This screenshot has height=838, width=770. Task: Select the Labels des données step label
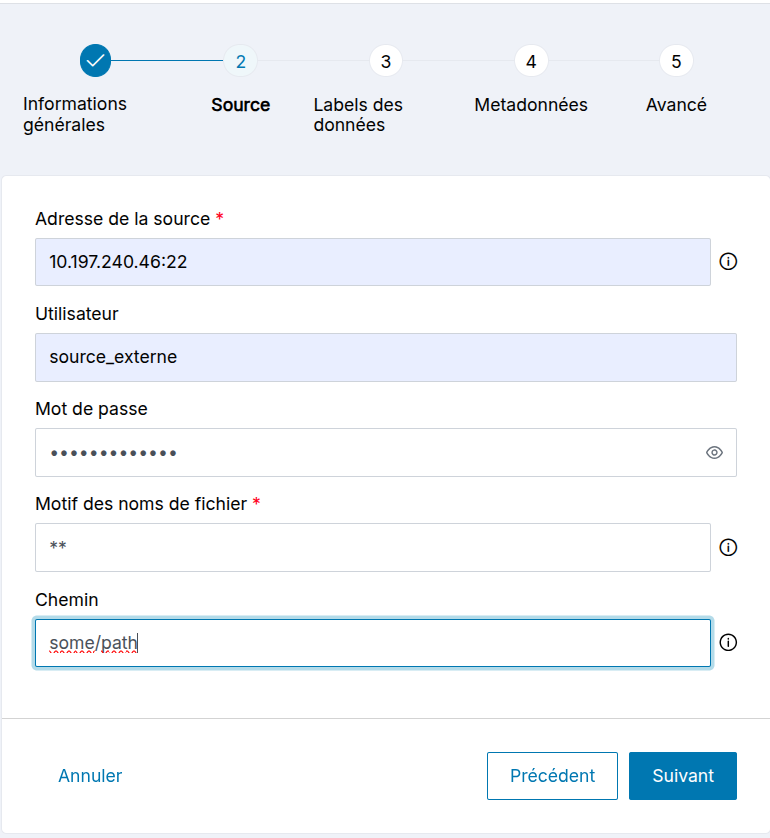pos(358,114)
